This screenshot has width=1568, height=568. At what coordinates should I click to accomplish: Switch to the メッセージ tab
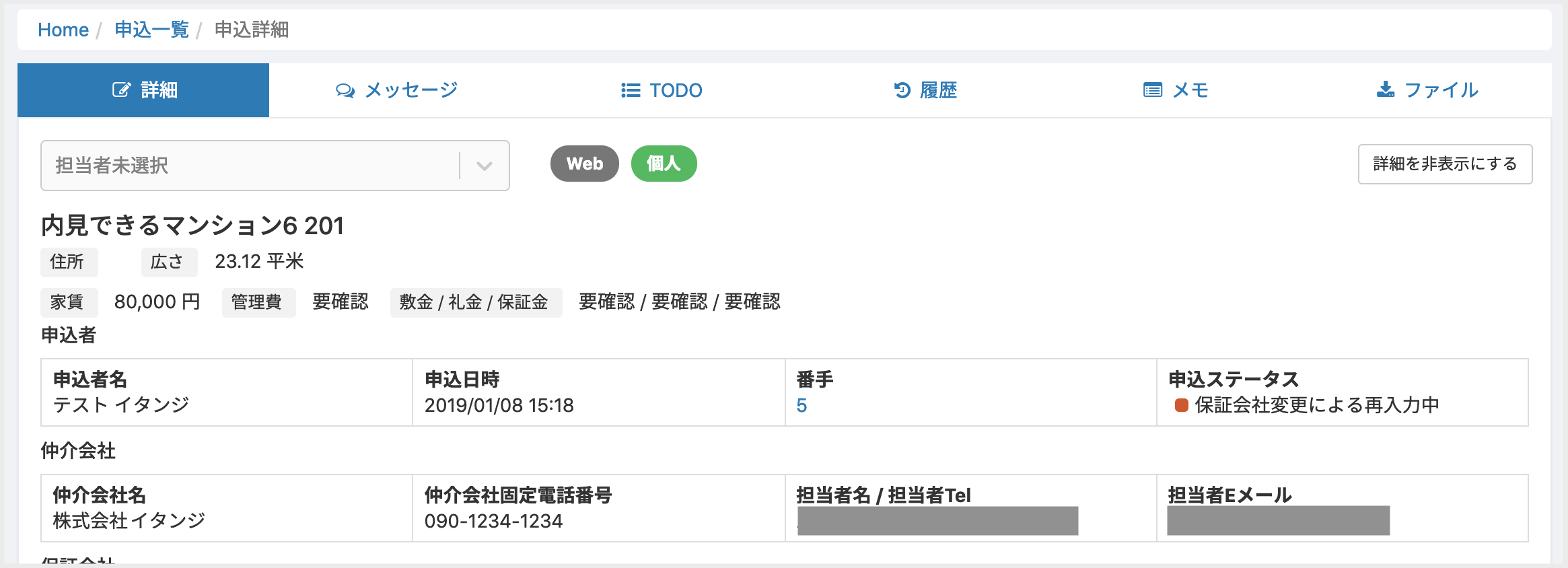396,90
